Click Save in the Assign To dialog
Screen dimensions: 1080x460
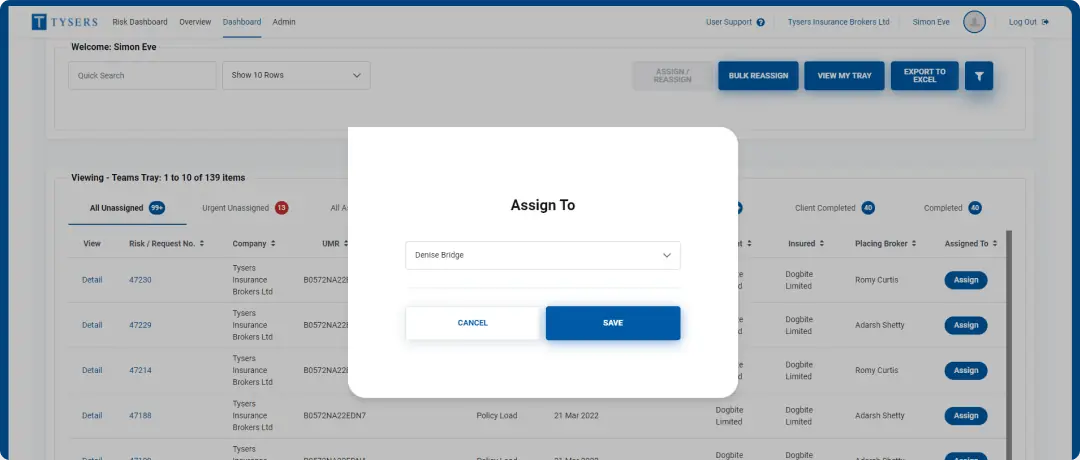pyautogui.click(x=613, y=323)
